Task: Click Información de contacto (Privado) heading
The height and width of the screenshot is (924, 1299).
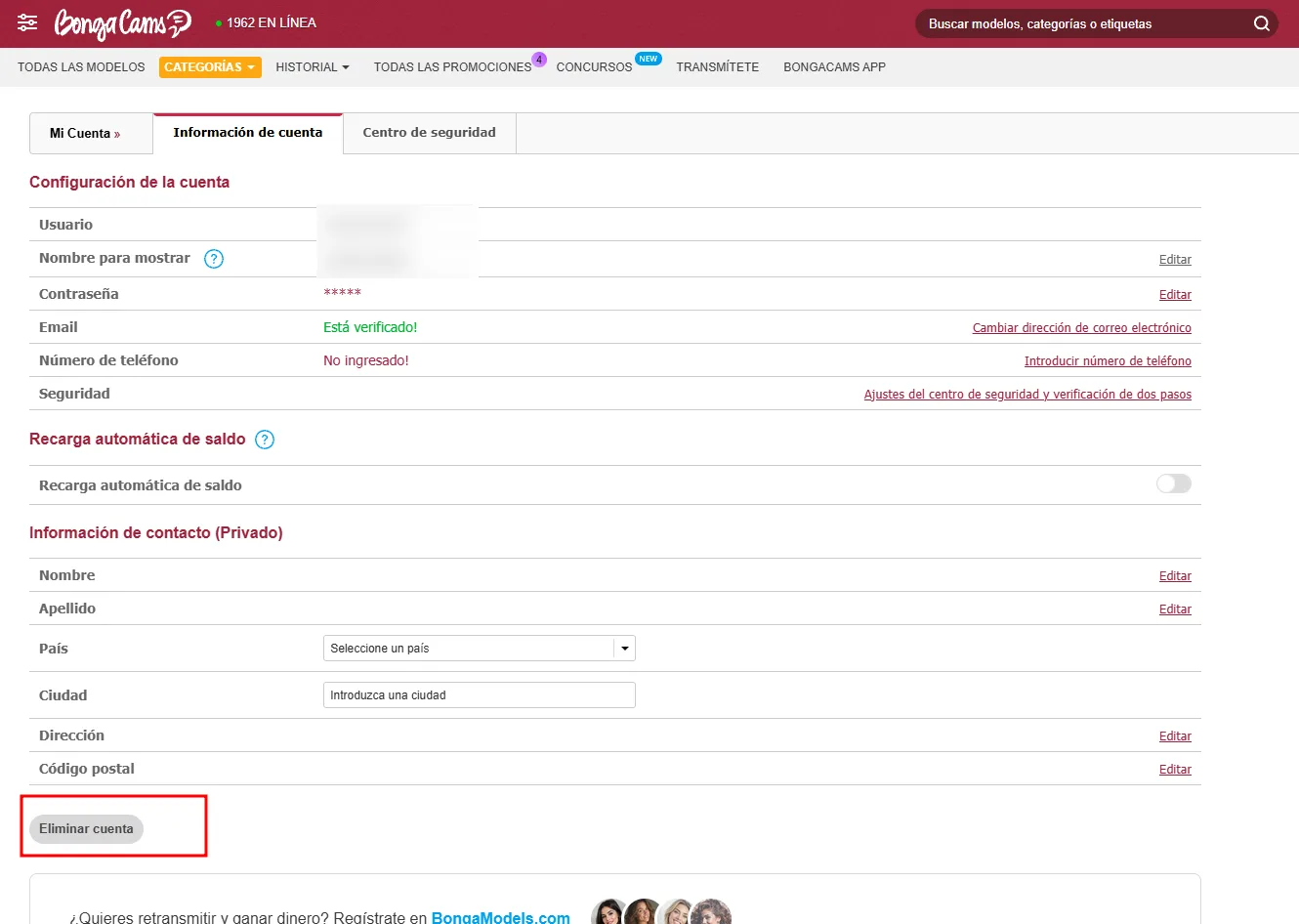Action: point(156,533)
